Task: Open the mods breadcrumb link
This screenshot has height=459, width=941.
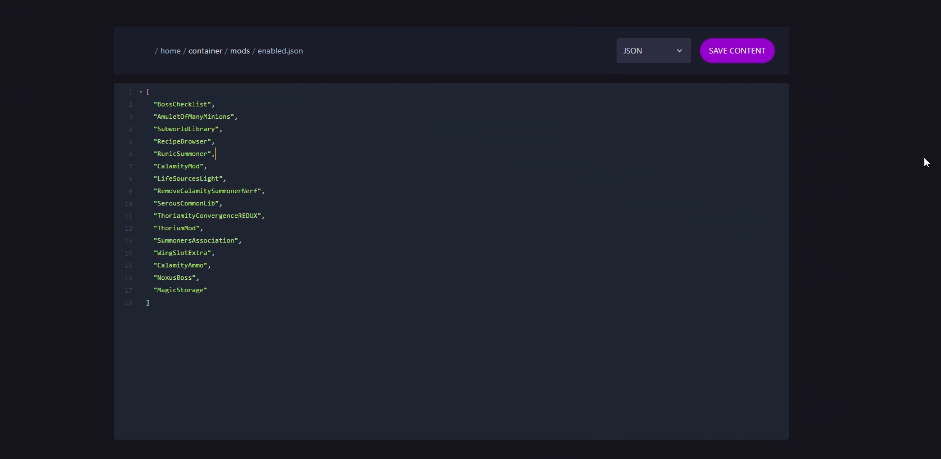Action: pyautogui.click(x=240, y=51)
